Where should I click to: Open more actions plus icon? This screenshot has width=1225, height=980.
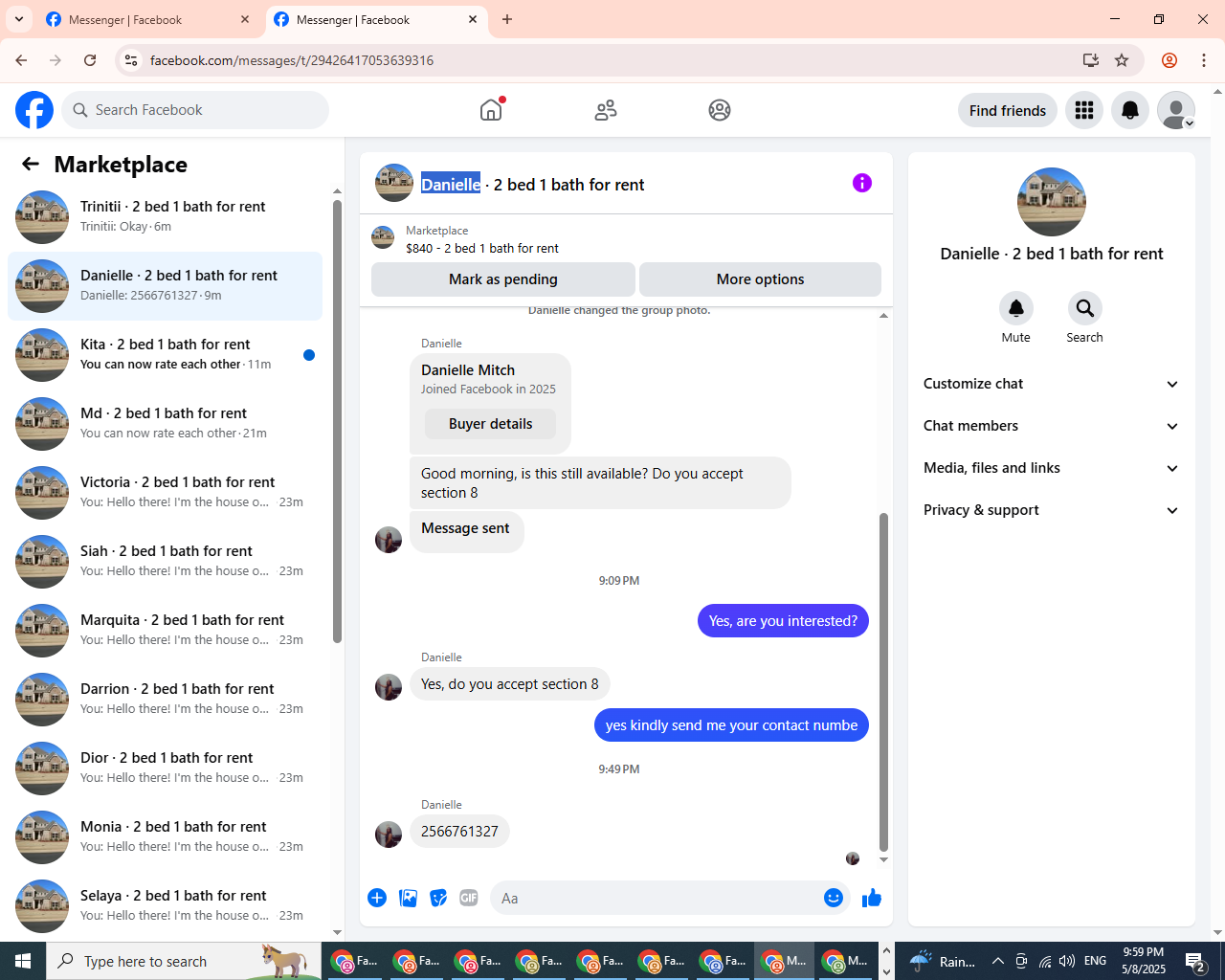377,898
